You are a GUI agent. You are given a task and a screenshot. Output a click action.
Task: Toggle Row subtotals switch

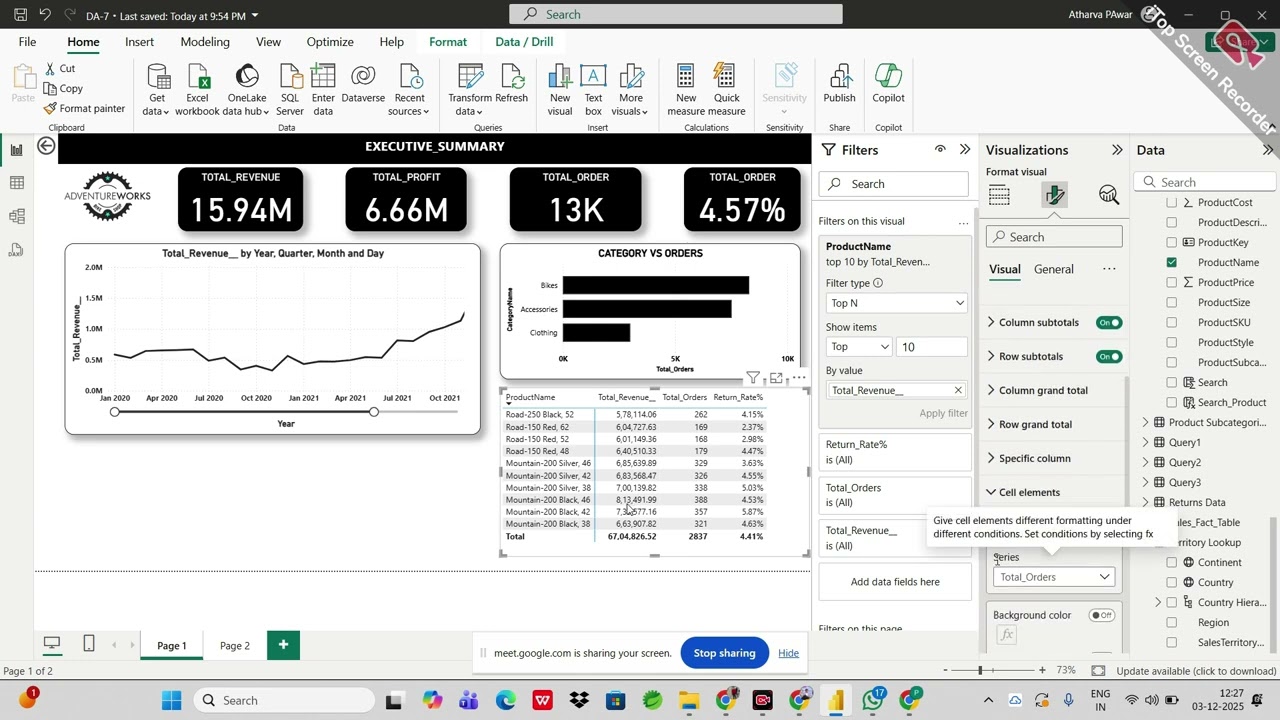pos(1109,357)
